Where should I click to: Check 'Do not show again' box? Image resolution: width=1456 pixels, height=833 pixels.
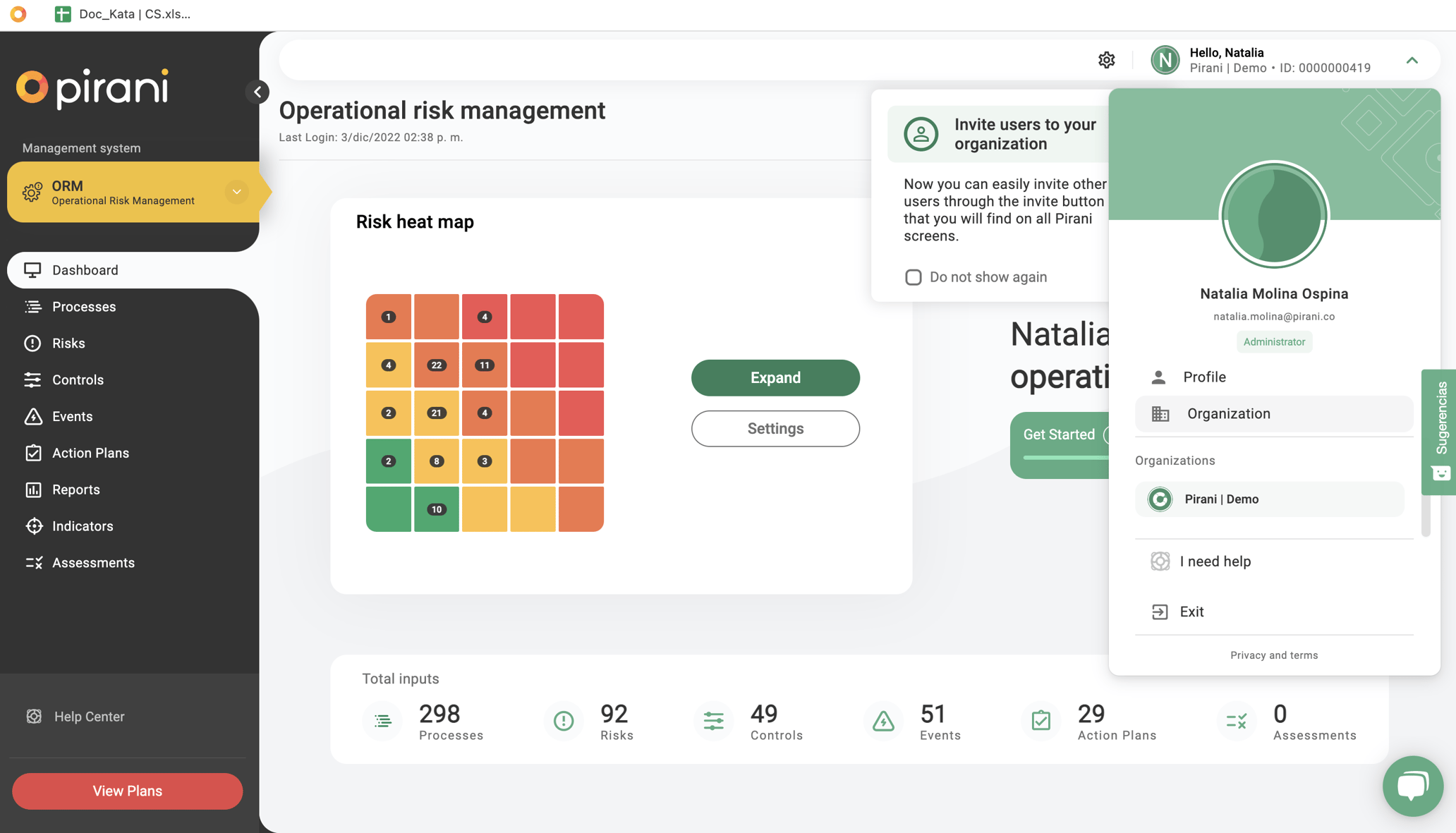pyautogui.click(x=913, y=277)
